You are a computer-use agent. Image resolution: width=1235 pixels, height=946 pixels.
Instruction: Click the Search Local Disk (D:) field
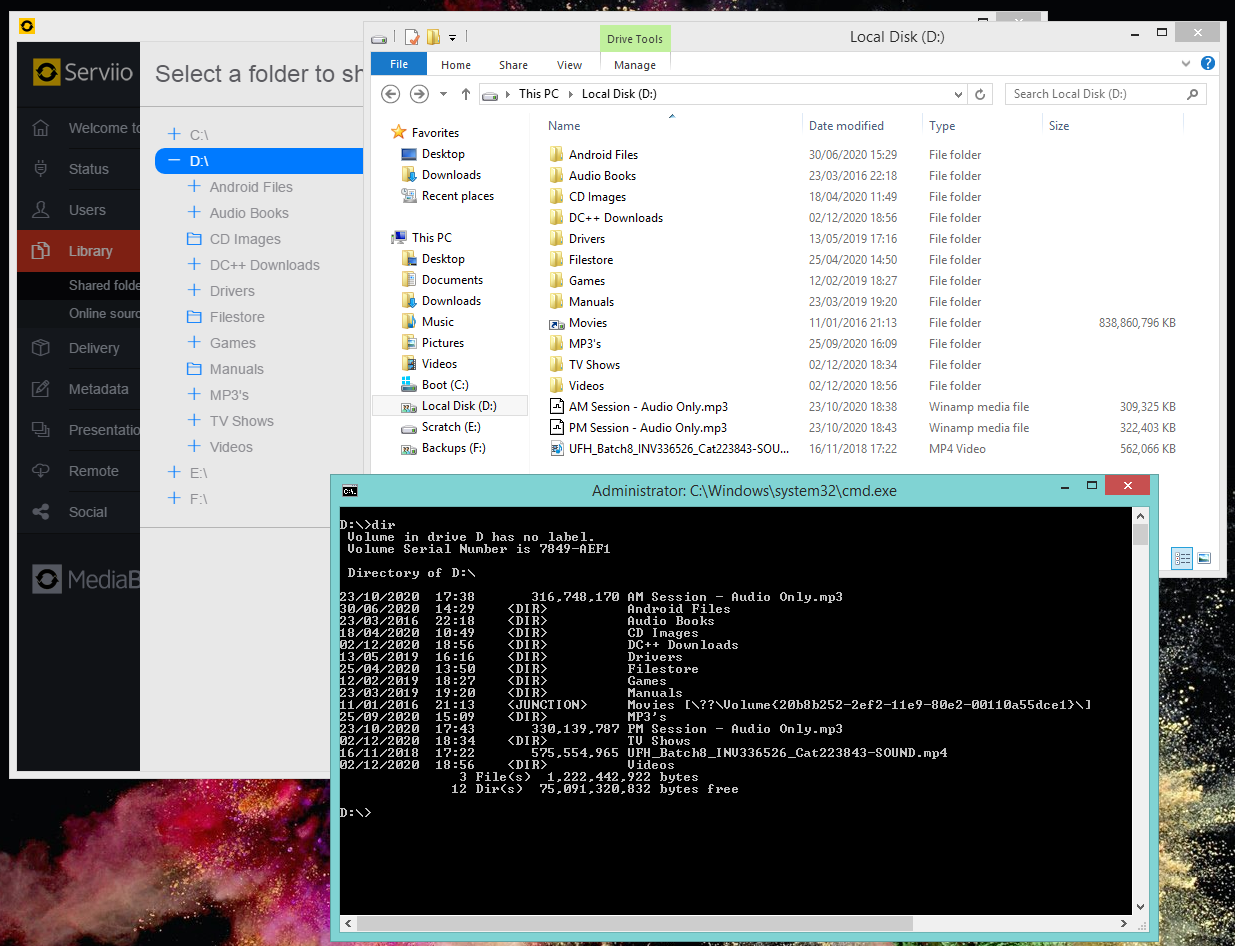coord(1095,94)
